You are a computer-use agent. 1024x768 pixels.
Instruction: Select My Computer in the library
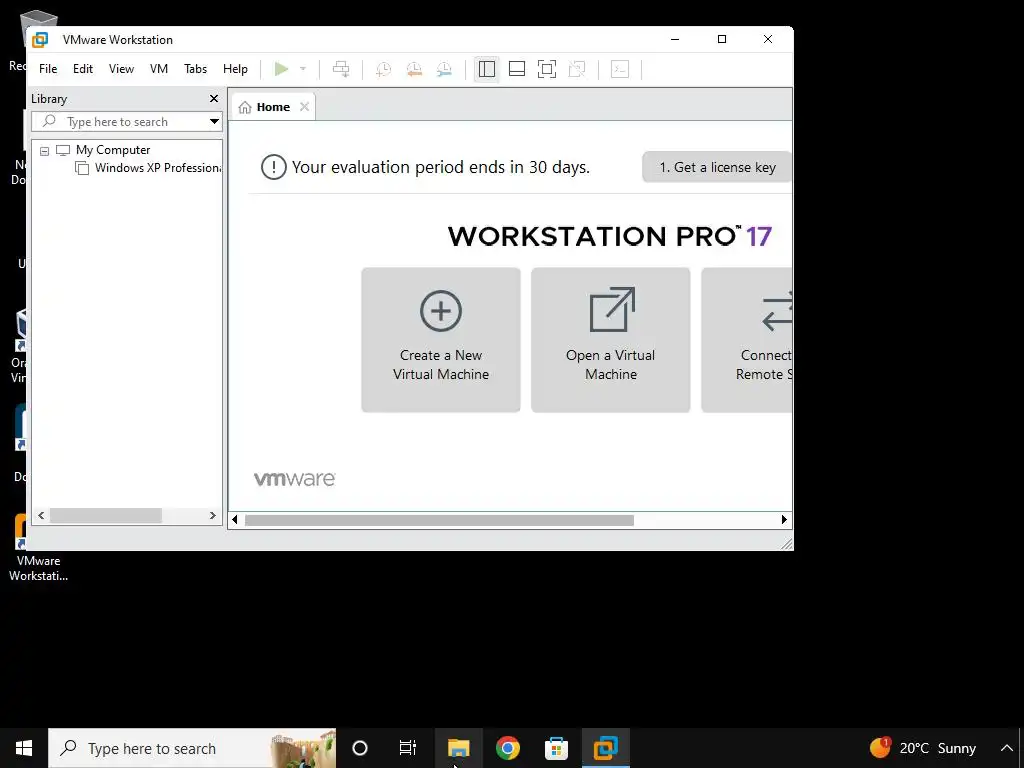112,150
